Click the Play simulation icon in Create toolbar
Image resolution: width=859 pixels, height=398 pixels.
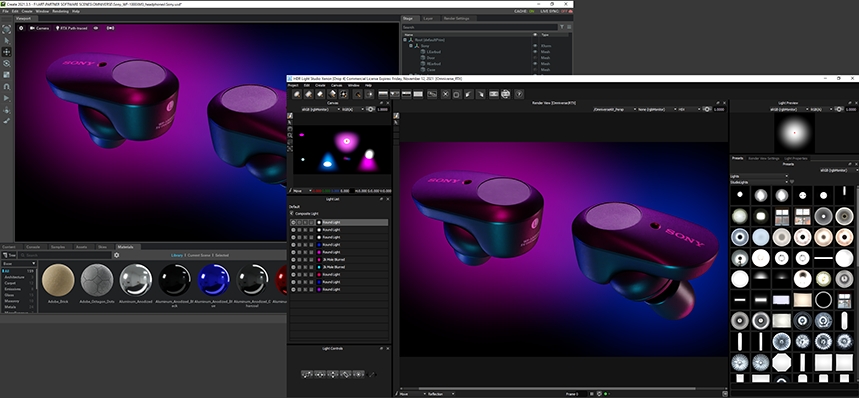pos(7,97)
